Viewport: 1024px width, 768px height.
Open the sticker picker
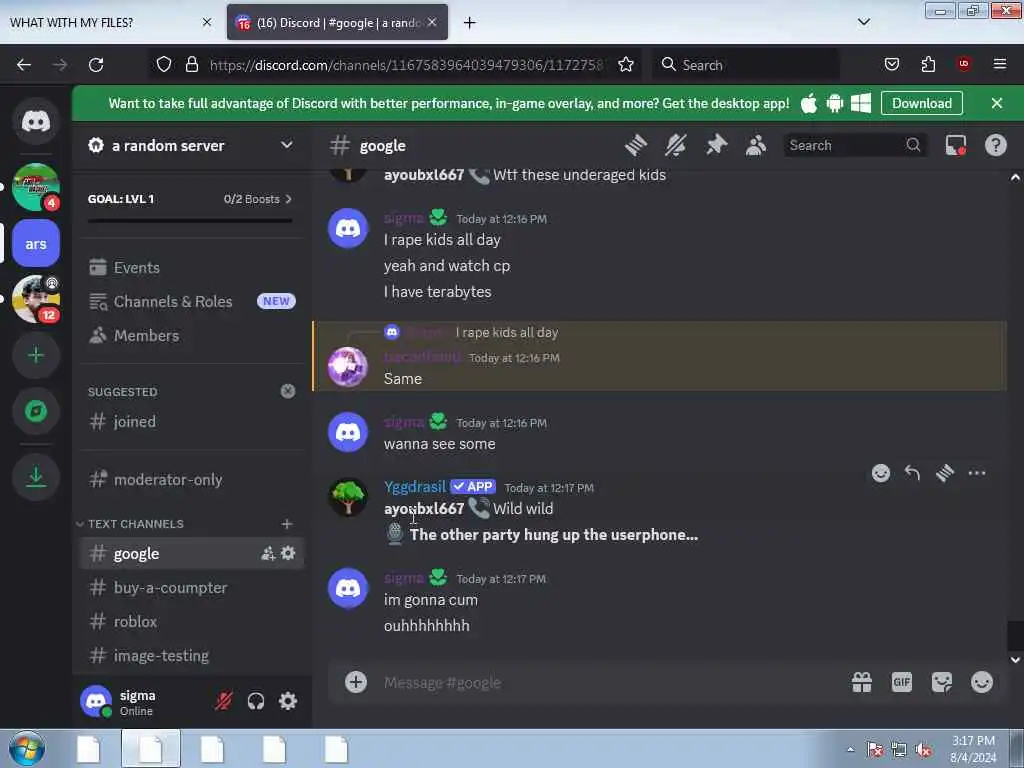[942, 682]
